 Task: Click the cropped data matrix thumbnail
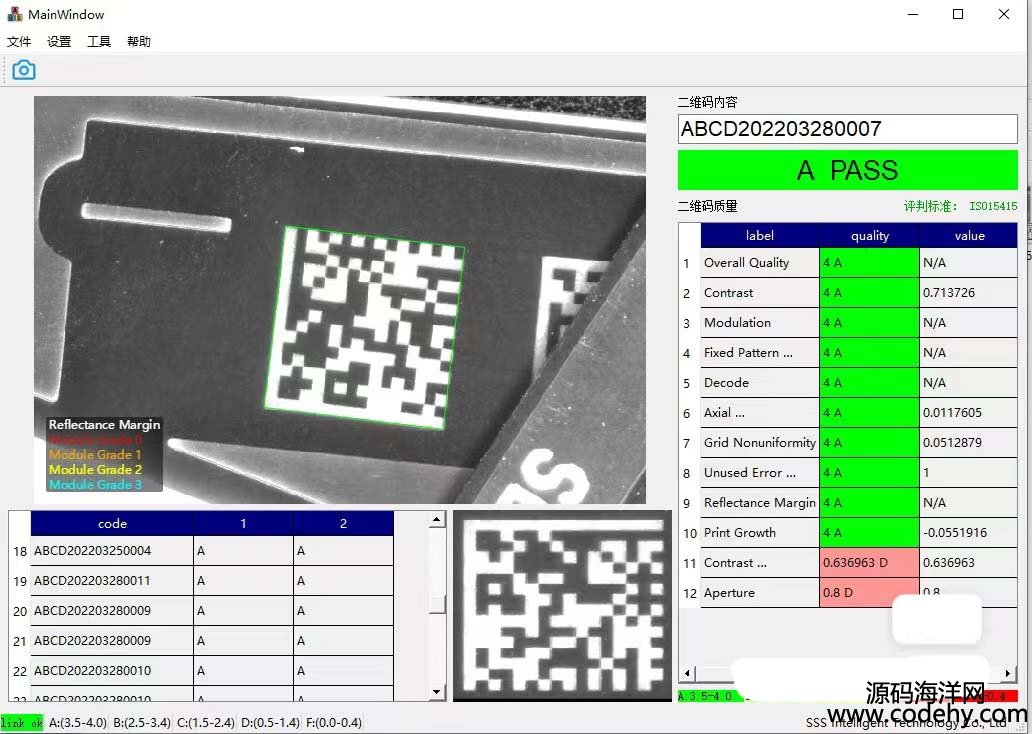562,606
